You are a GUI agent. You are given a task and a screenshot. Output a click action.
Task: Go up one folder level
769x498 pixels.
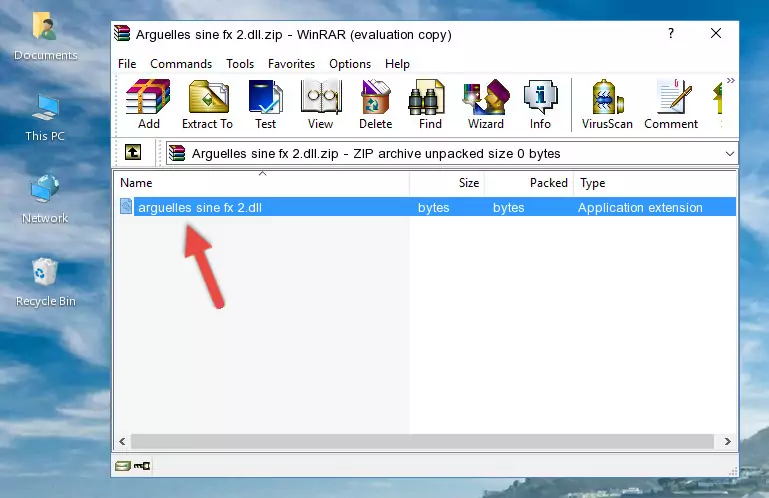(133, 153)
